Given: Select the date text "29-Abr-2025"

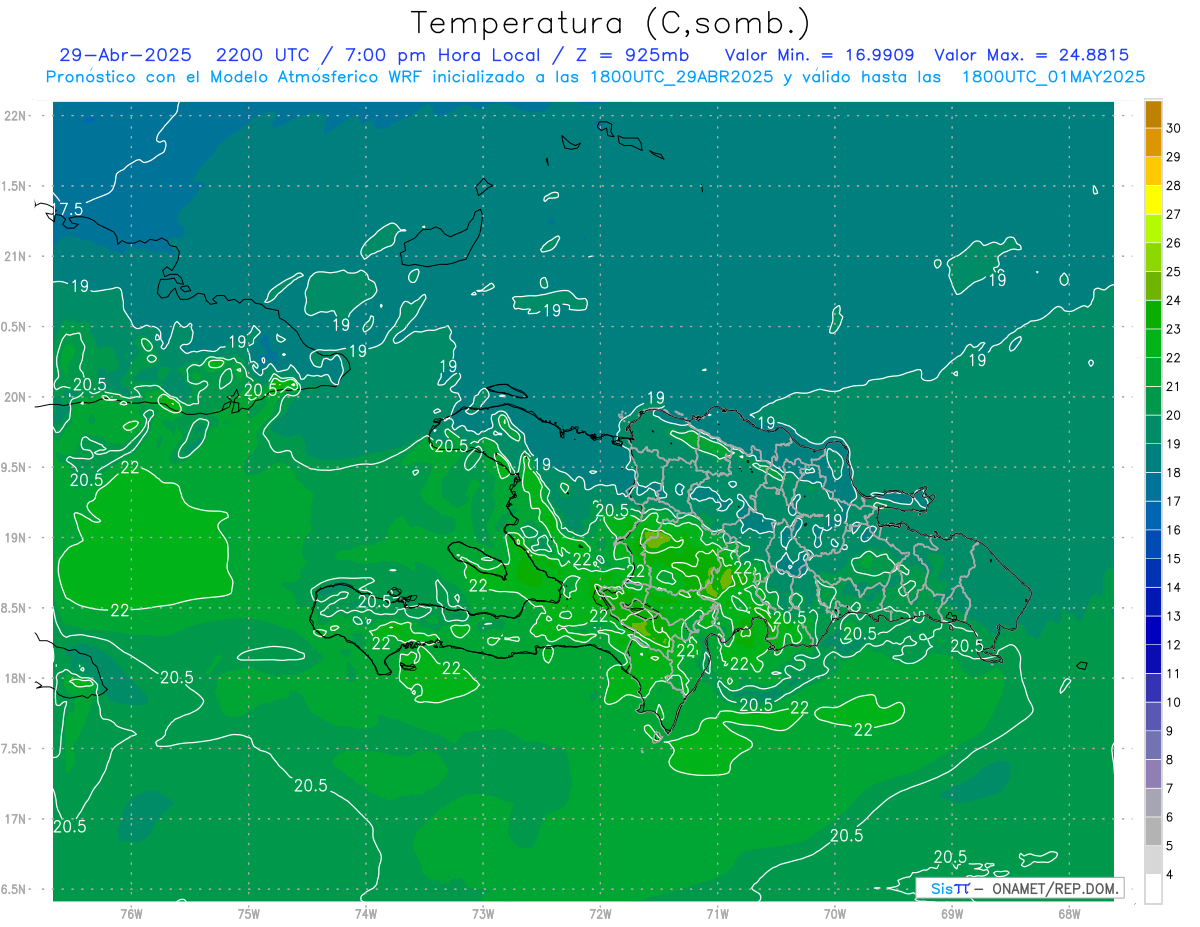Looking at the screenshot, I should (125, 55).
